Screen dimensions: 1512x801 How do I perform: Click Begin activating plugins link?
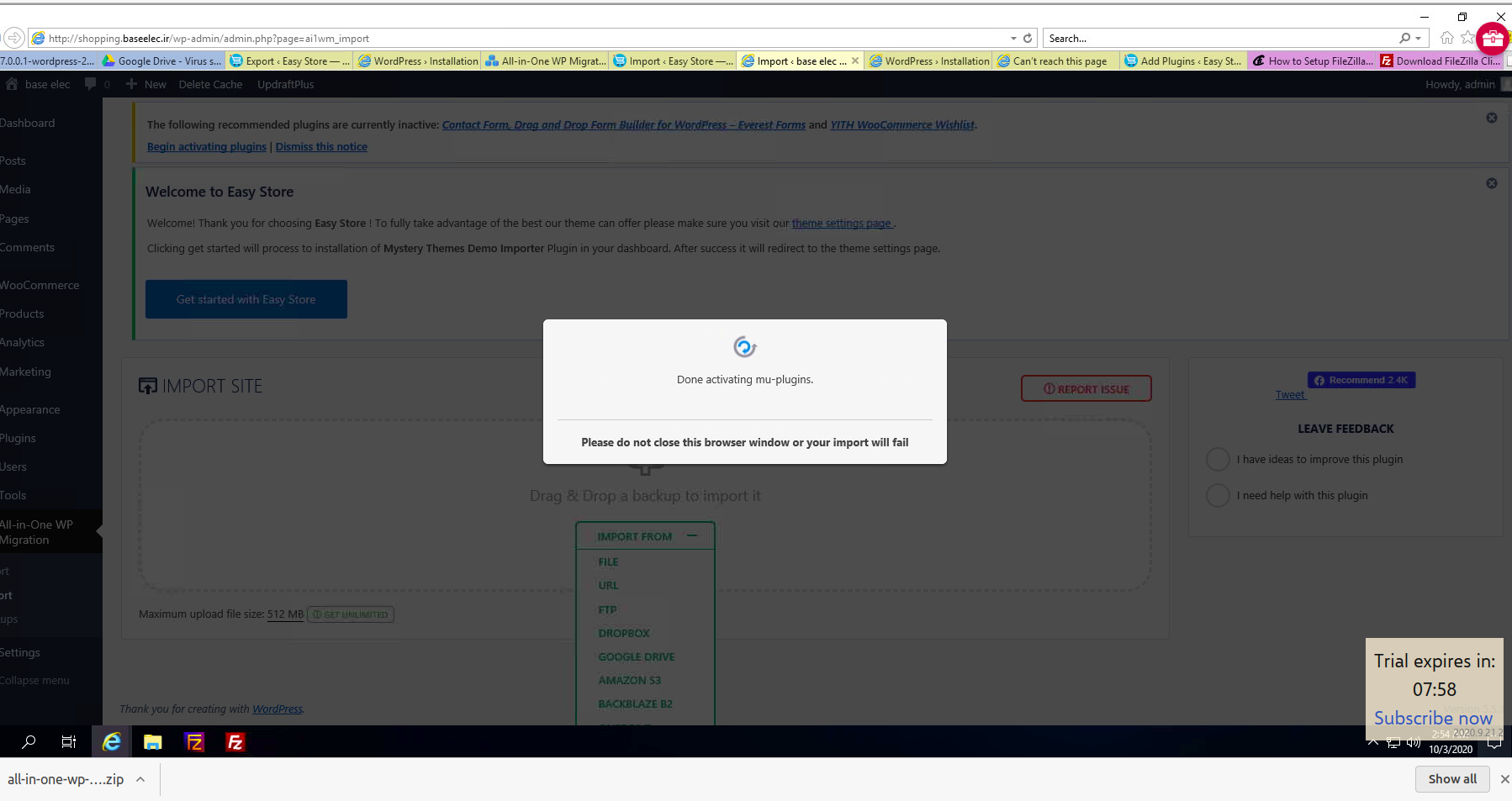click(x=207, y=146)
